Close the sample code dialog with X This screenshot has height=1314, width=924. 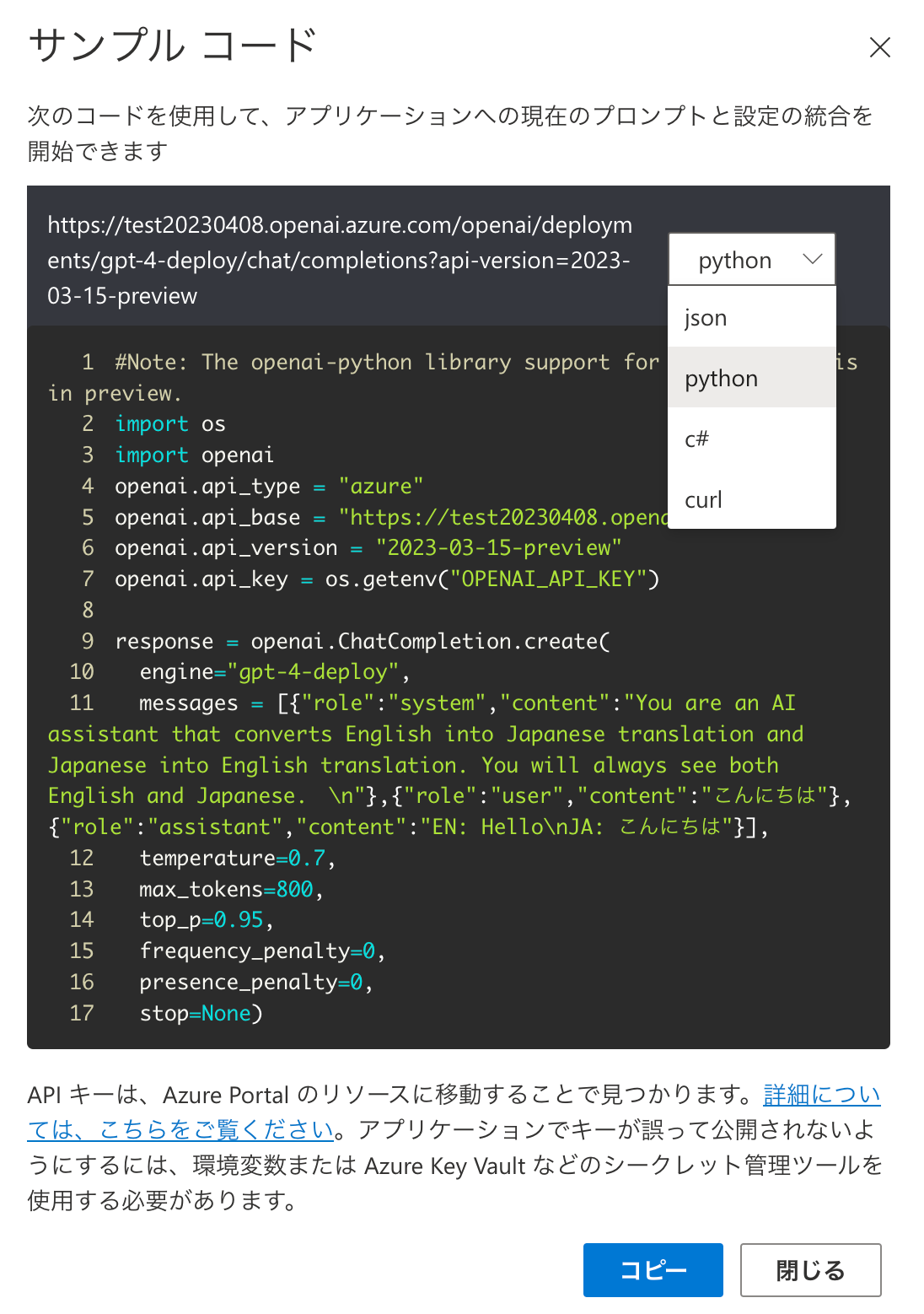pyautogui.click(x=879, y=47)
